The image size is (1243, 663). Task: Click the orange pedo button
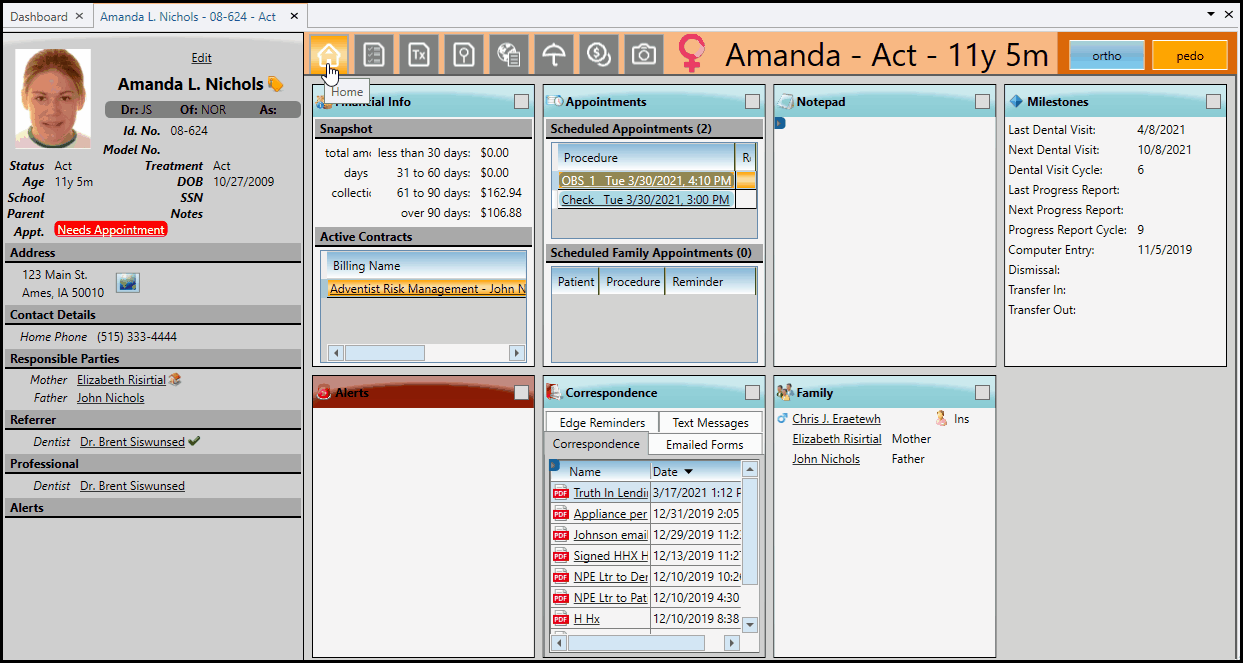tap(1189, 56)
